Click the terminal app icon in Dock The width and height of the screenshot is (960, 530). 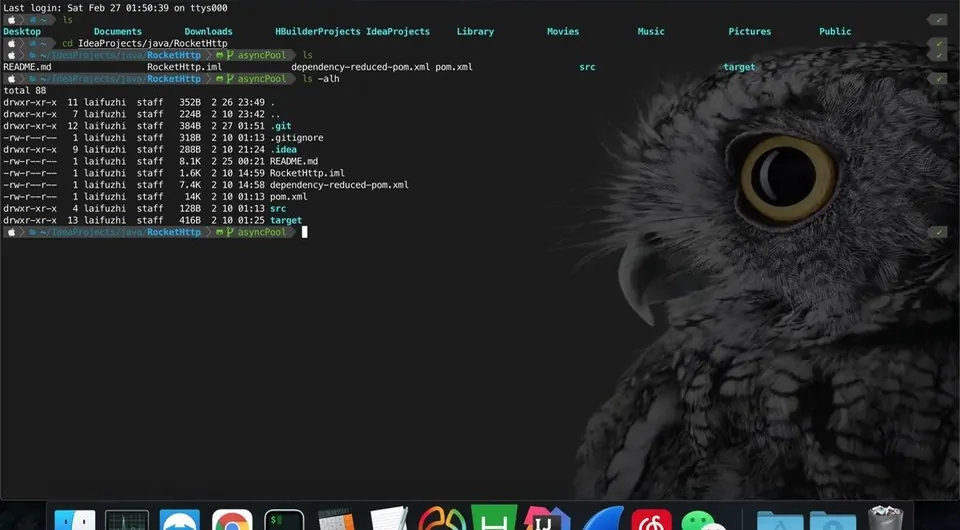pos(284,519)
